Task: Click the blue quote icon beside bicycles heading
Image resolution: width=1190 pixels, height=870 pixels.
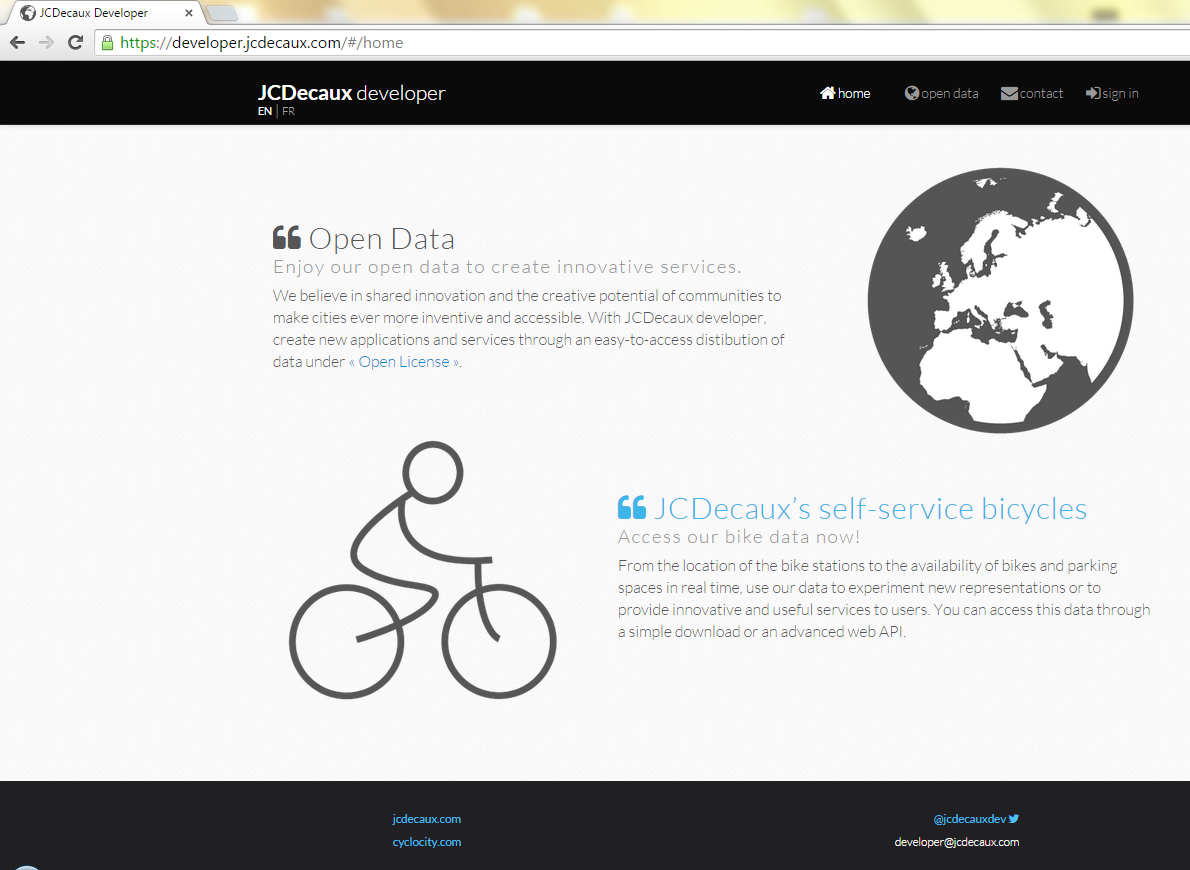Action: 631,507
